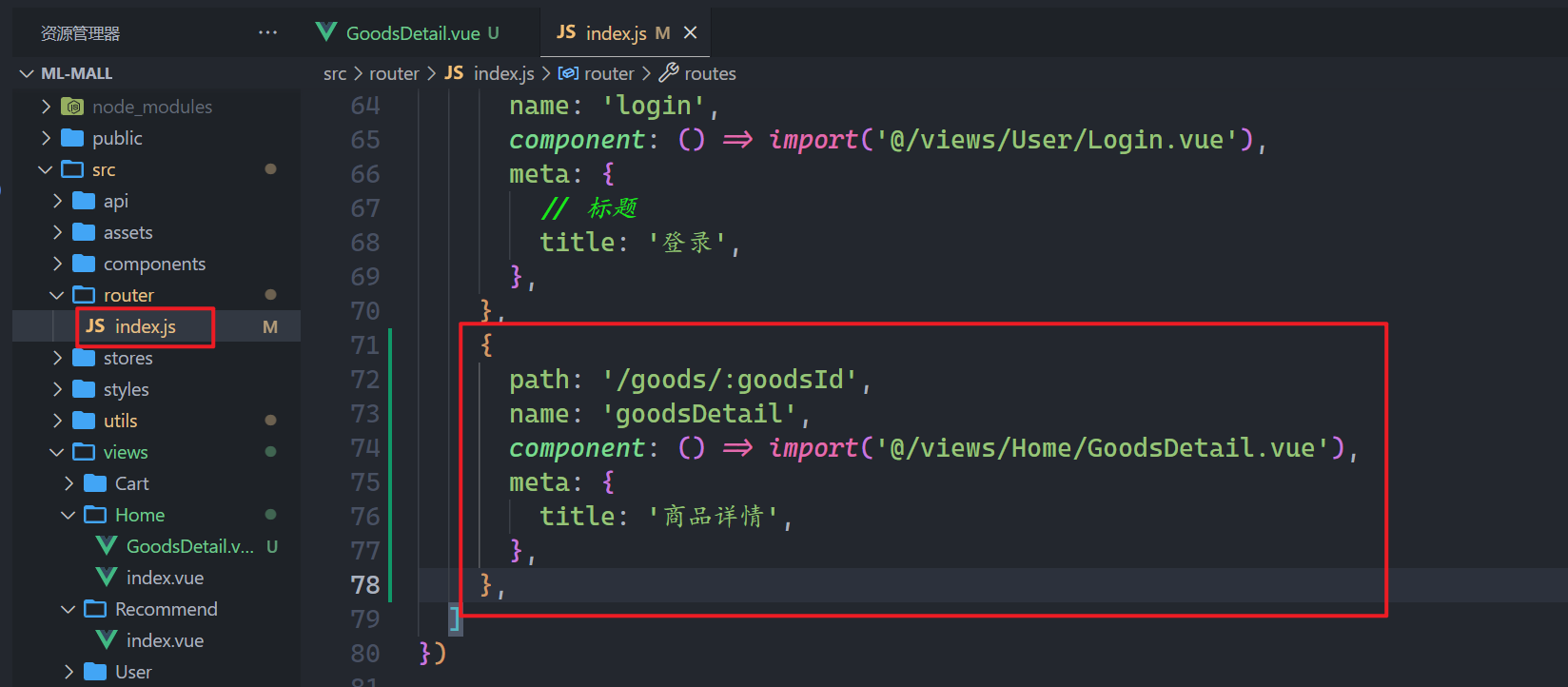Click the styles folder icon
The width and height of the screenshot is (1568, 687).
click(x=84, y=389)
